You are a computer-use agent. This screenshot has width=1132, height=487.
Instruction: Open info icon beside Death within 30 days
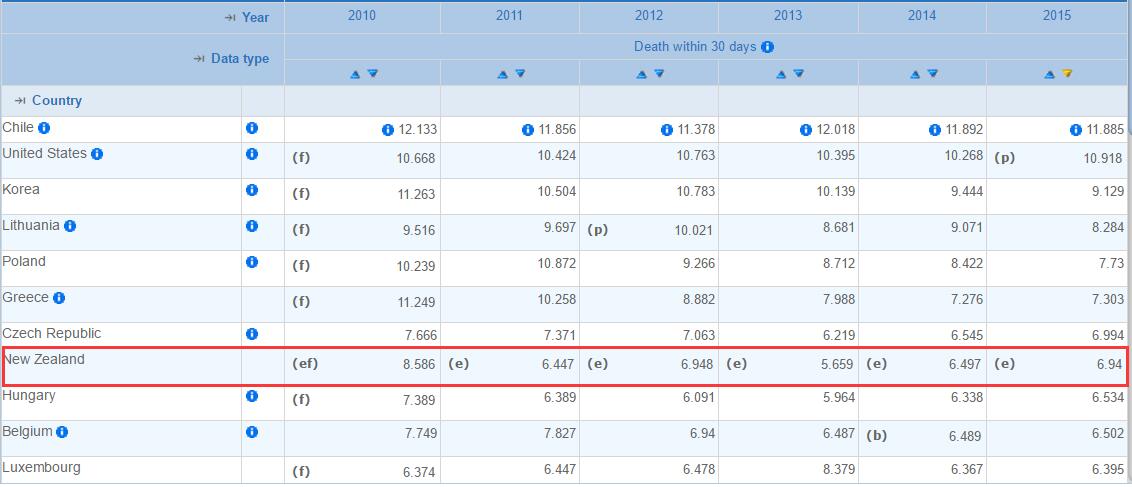click(x=767, y=47)
